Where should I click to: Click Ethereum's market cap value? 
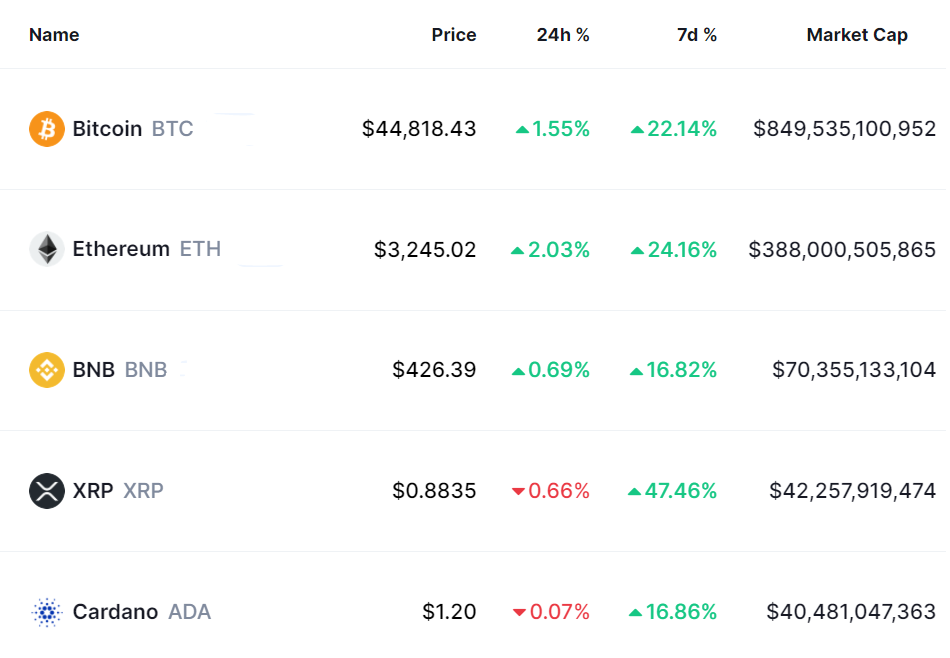point(842,249)
